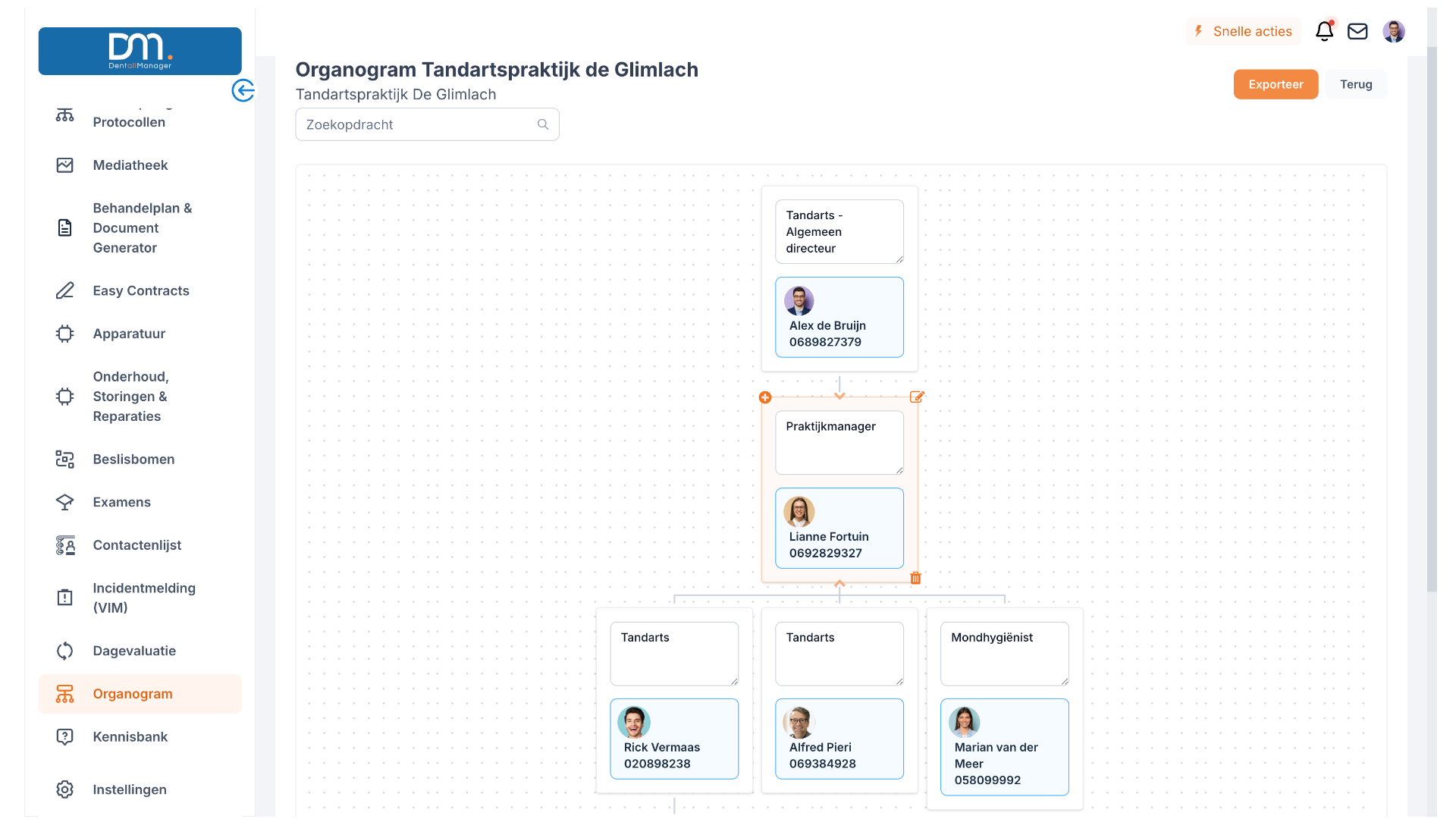
Task: Open Snelle acties
Action: [x=1243, y=31]
